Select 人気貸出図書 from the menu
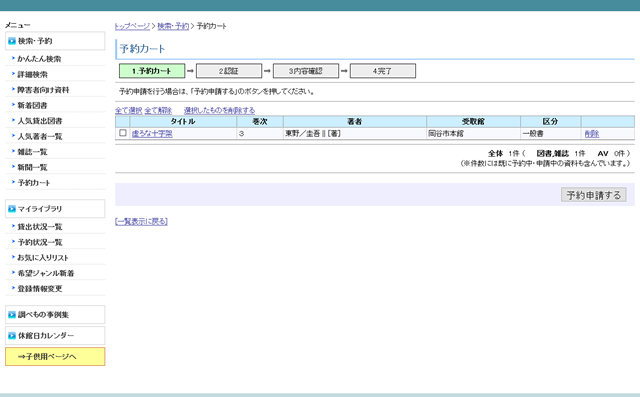The height and width of the screenshot is (397, 640). tap(40, 121)
